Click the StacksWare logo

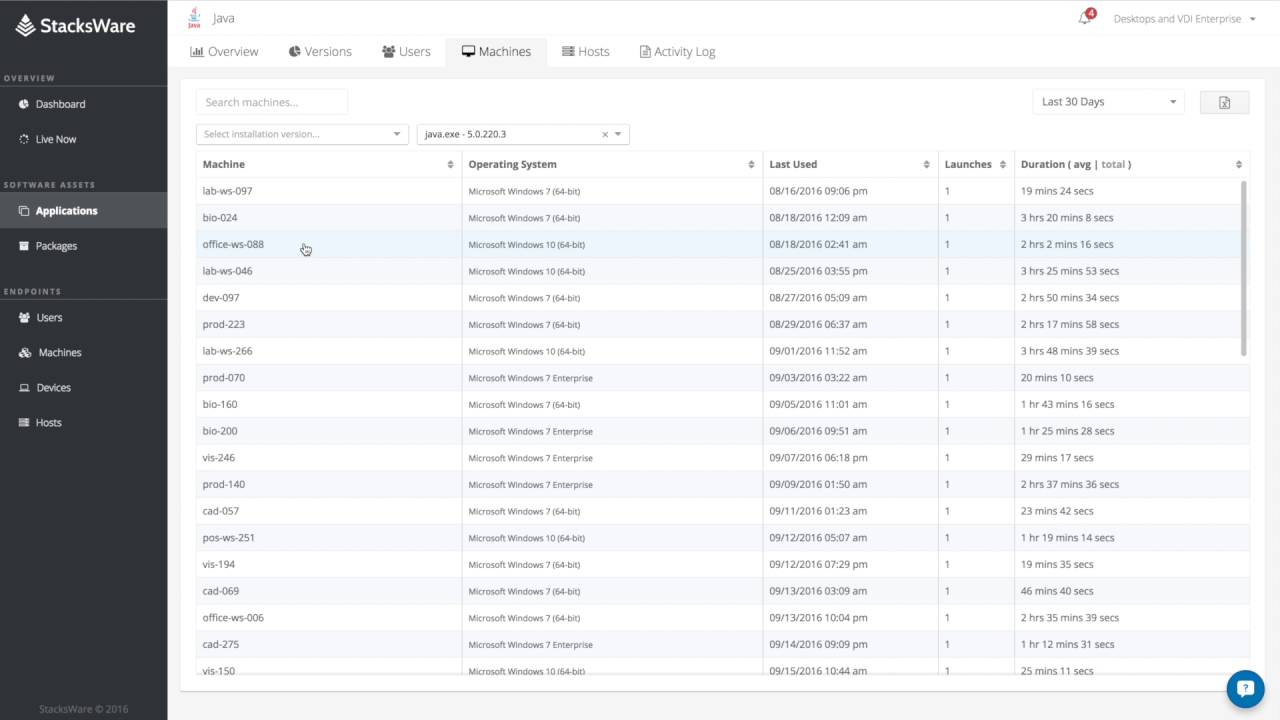click(x=75, y=26)
